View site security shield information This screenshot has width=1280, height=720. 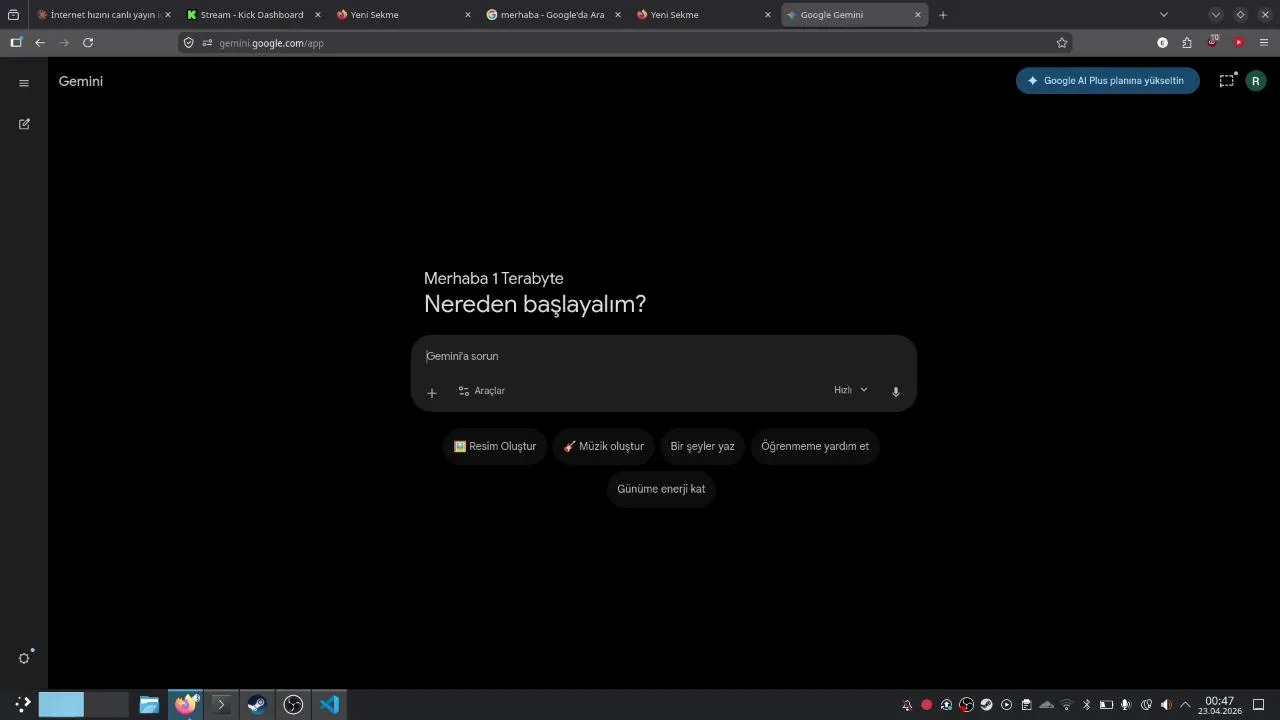[188, 43]
